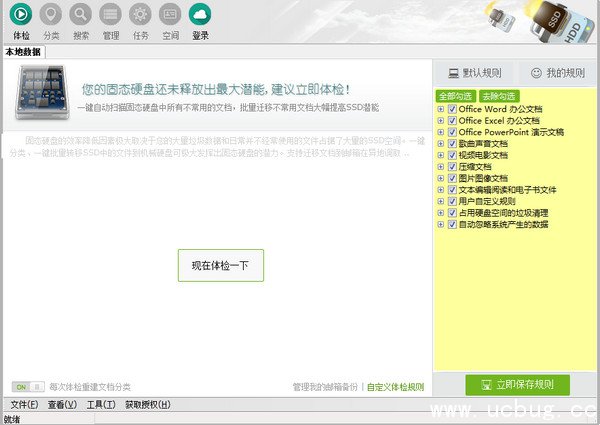Expand the Office Excel 办公文档 tree node
This screenshot has height=425, width=600.
441,120
